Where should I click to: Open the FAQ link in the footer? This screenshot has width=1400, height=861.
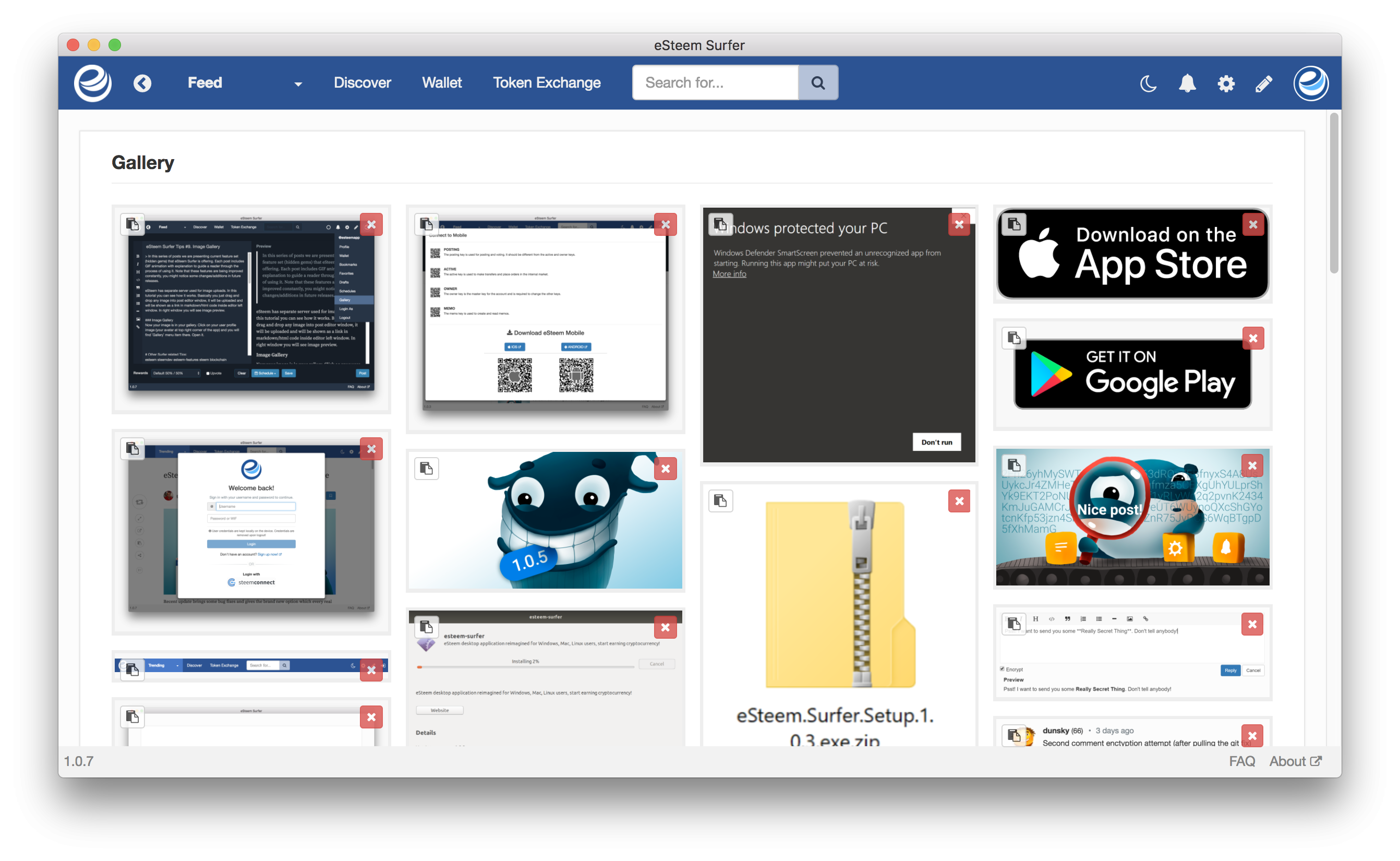(x=1242, y=761)
